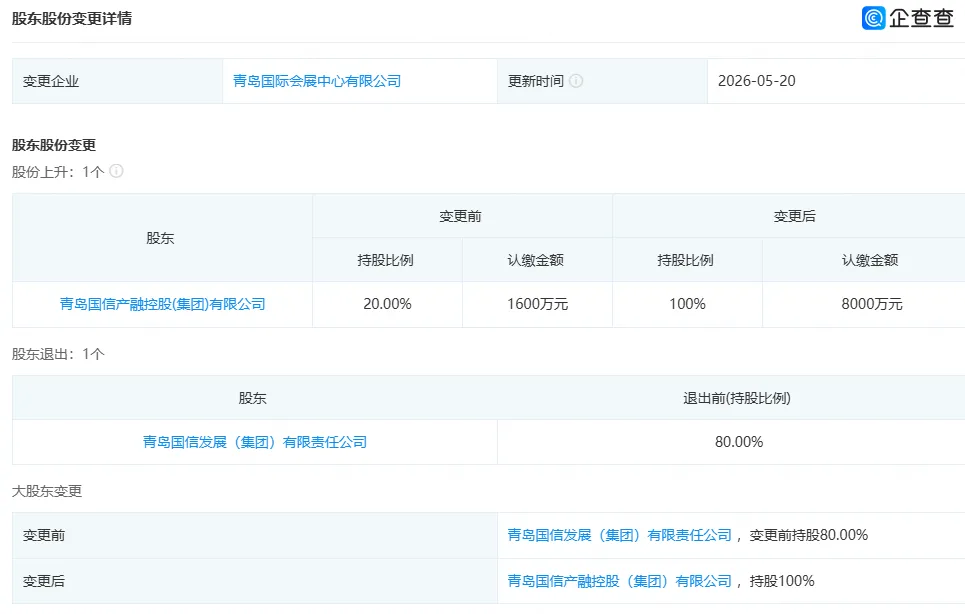Click 认缴金额 header under 变更后
The height and width of the screenshot is (614, 965).
pyautogui.click(x=870, y=260)
